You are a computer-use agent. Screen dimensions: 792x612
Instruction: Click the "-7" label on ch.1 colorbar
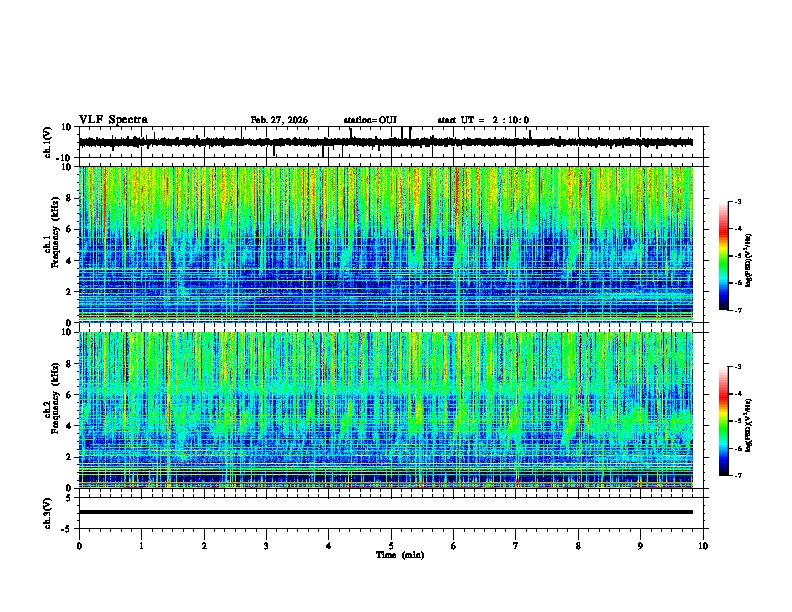pos(738,310)
